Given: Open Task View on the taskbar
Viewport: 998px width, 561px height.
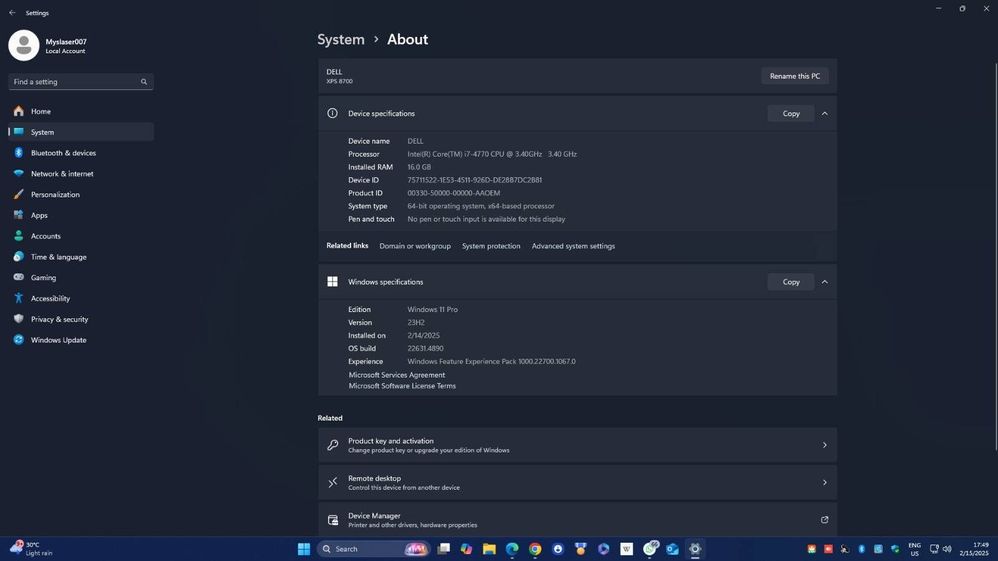Looking at the screenshot, I should coord(444,549).
